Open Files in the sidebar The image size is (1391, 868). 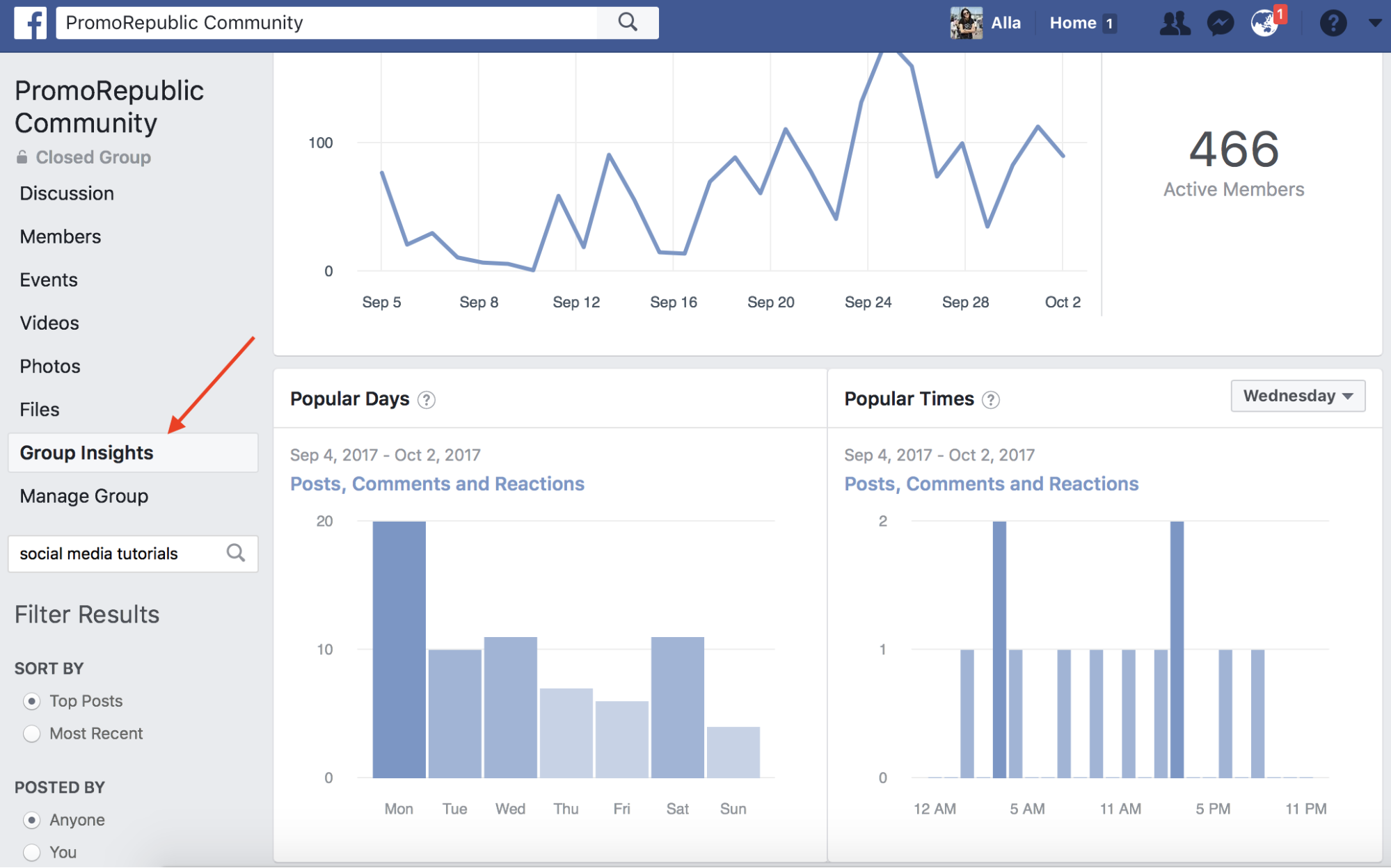click(x=40, y=410)
